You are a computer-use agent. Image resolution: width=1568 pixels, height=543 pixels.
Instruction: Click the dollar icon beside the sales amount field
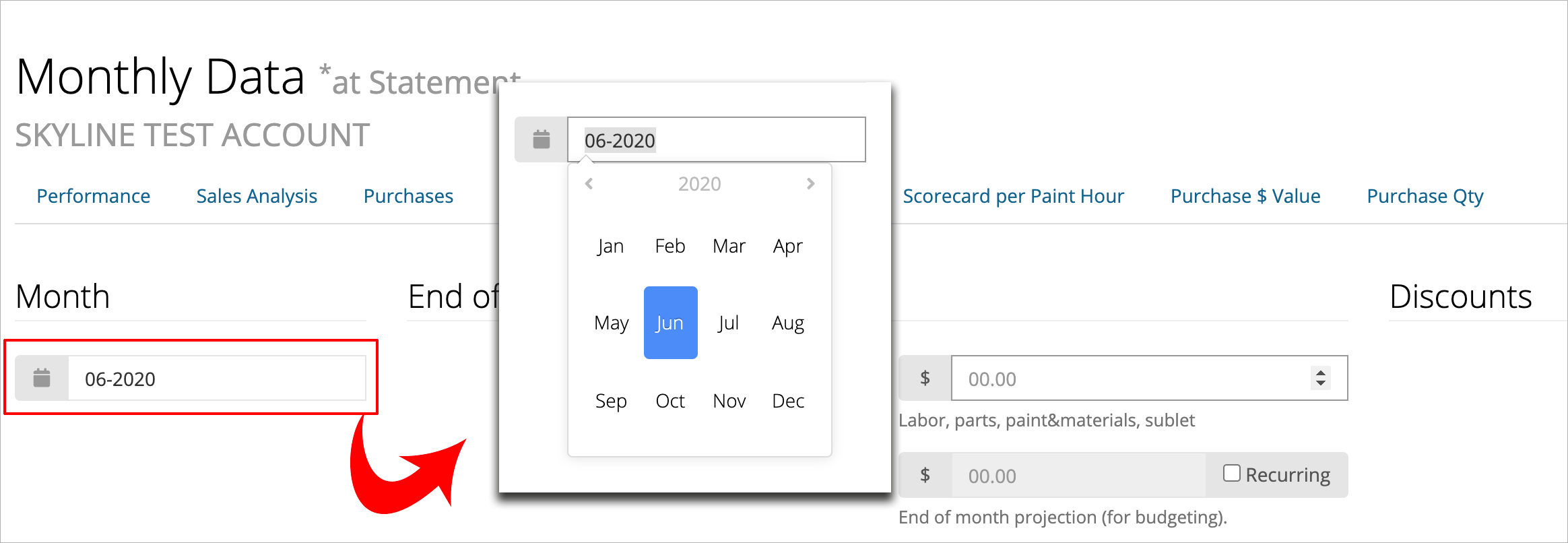click(925, 379)
